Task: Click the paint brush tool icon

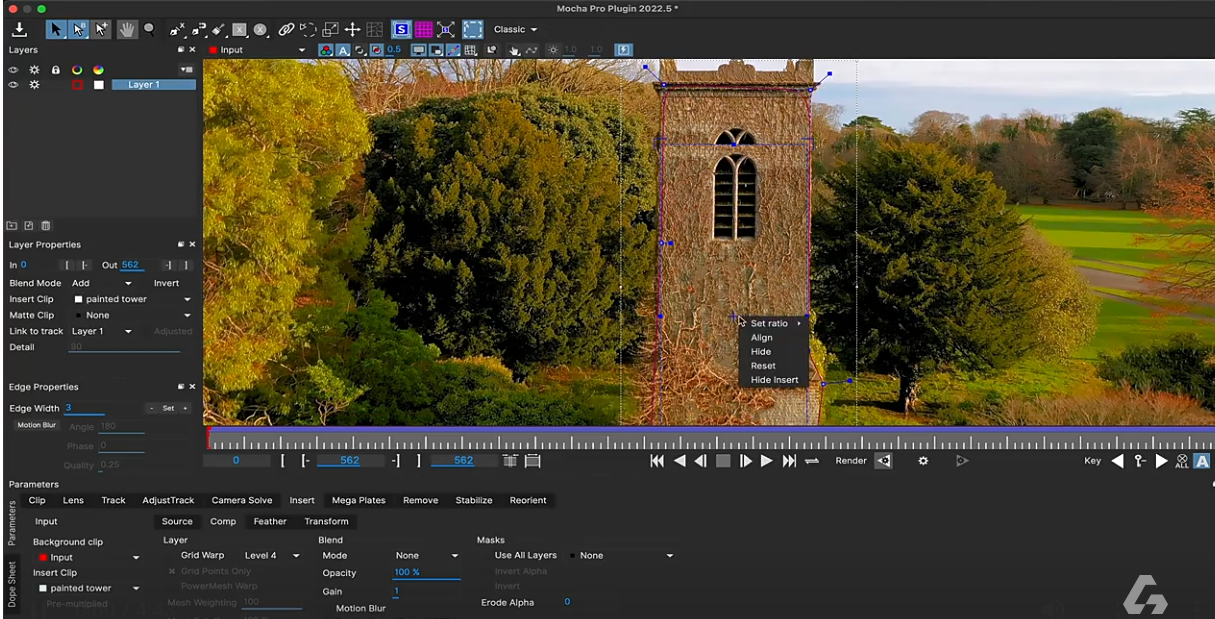Action: point(218,29)
